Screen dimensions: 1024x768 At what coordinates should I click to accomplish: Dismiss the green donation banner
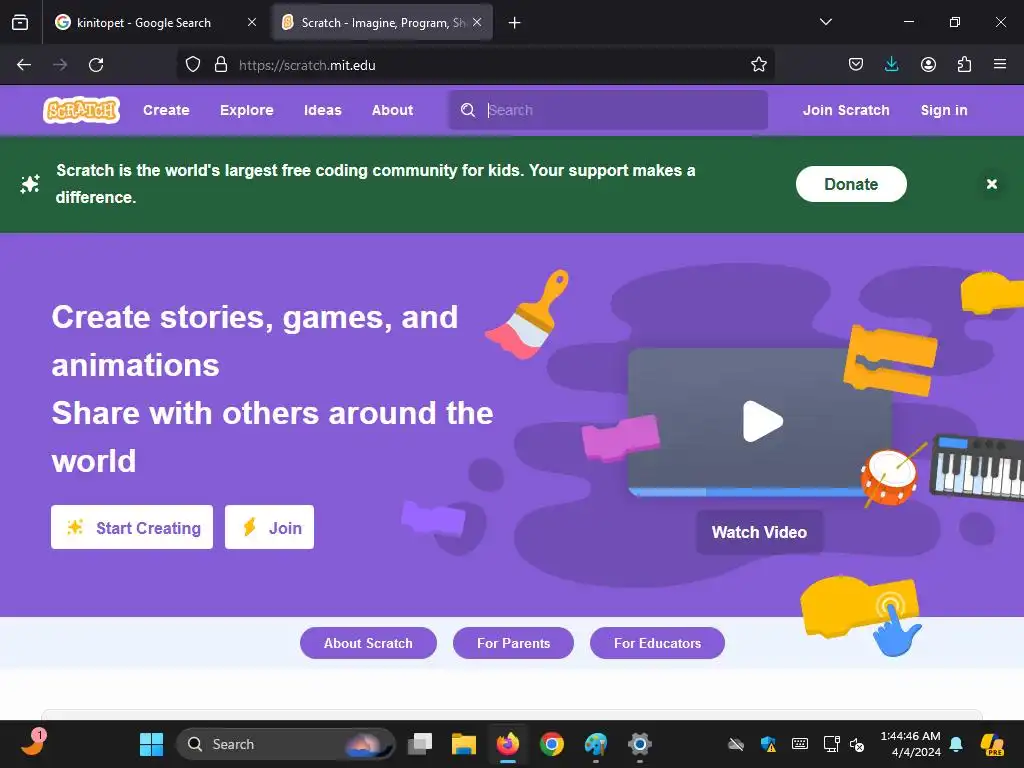991,184
